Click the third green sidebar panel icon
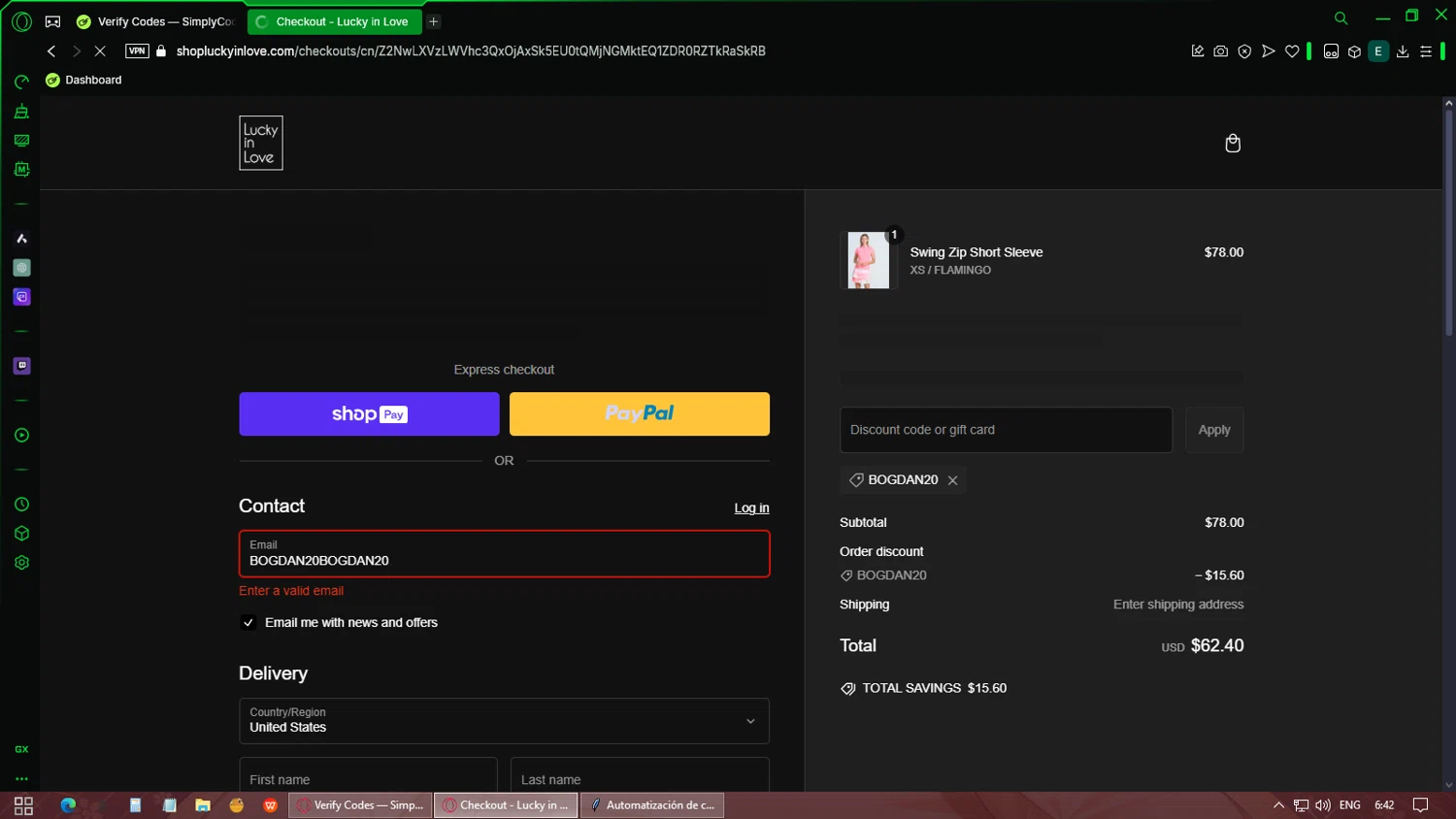This screenshot has height=819, width=1456. click(x=21, y=141)
